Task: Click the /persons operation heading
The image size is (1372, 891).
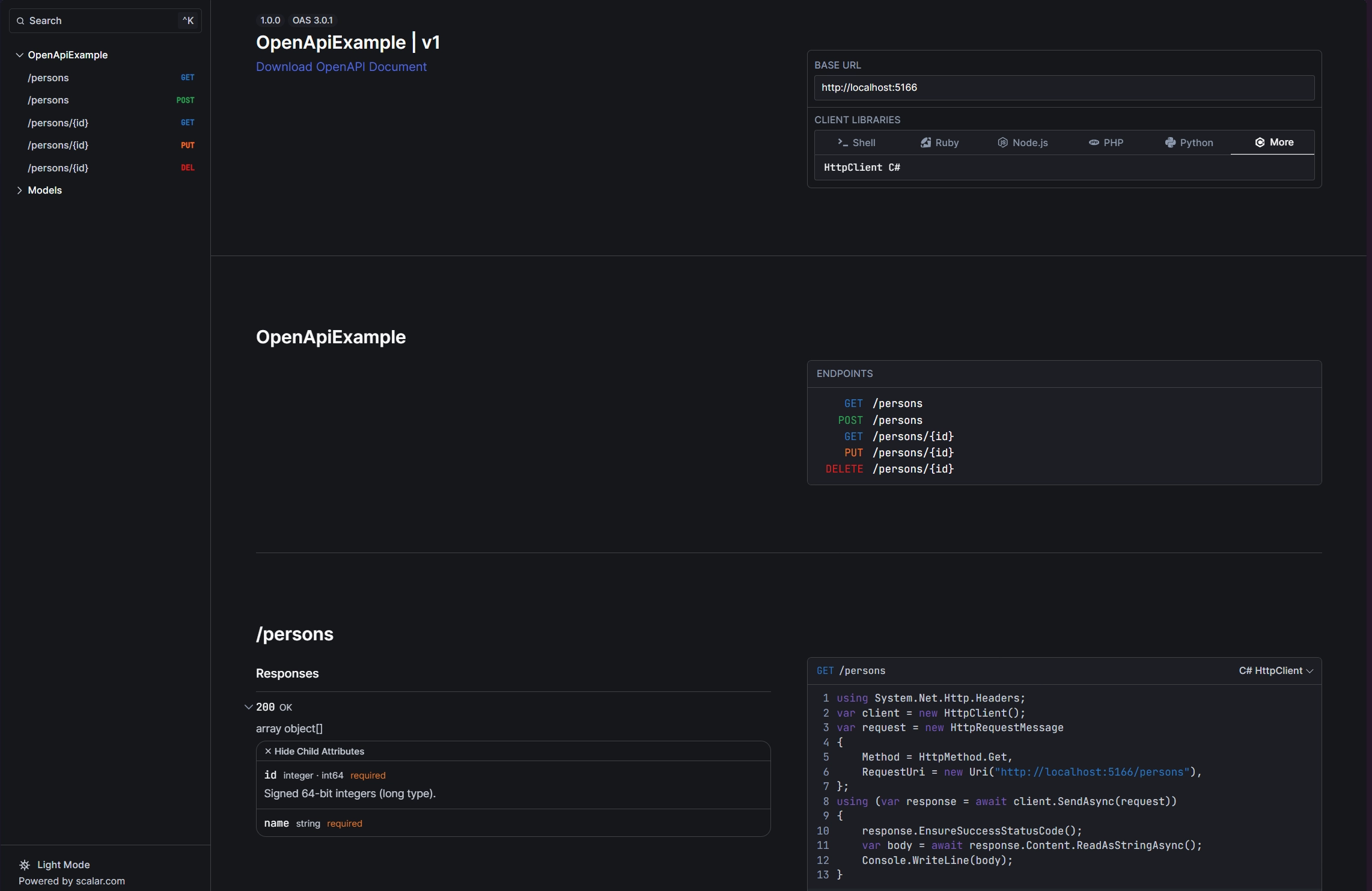Action: point(294,634)
